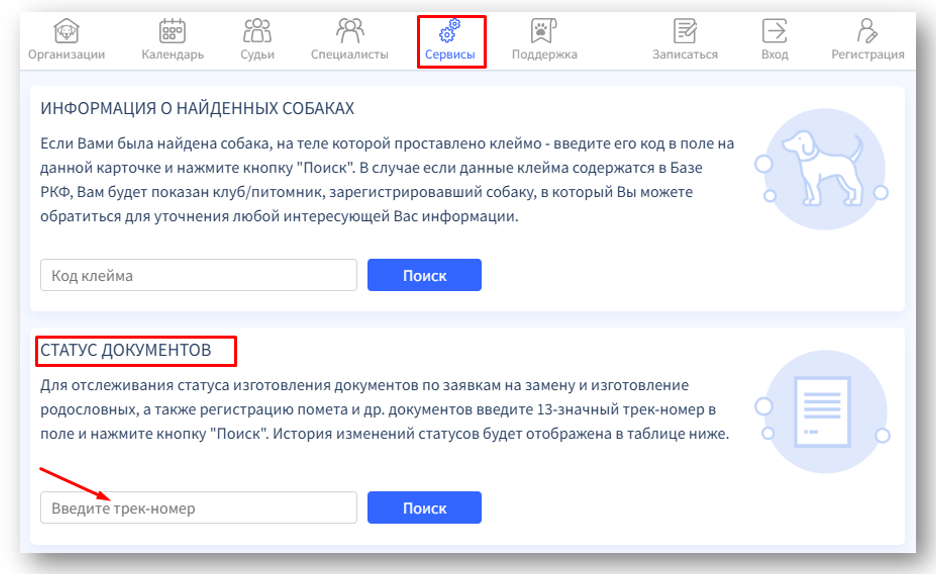Open the Календарь calendar icon
This screenshot has width=936, height=574.
(x=172, y=31)
